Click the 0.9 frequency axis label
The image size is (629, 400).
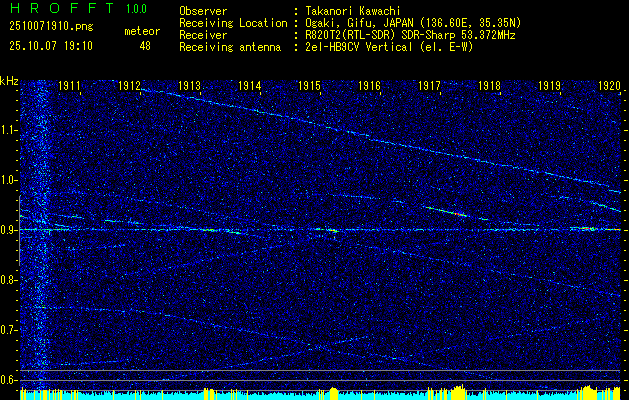pyautogui.click(x=9, y=230)
